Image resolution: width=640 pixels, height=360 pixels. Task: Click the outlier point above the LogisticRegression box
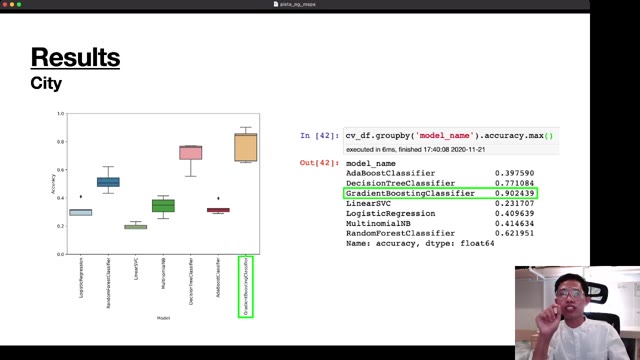(81, 197)
